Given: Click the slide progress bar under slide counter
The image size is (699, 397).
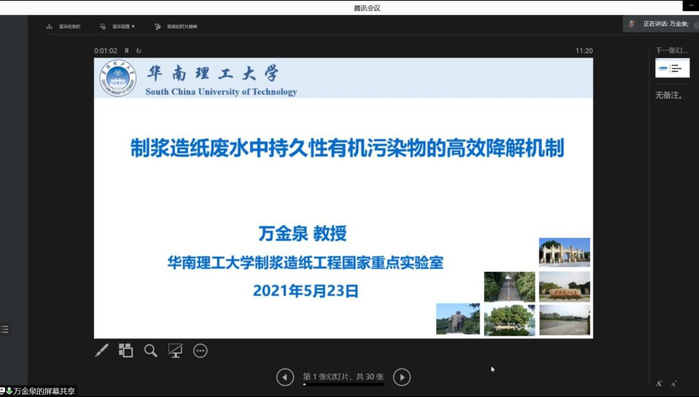Looking at the screenshot, I should pyautogui.click(x=343, y=384).
